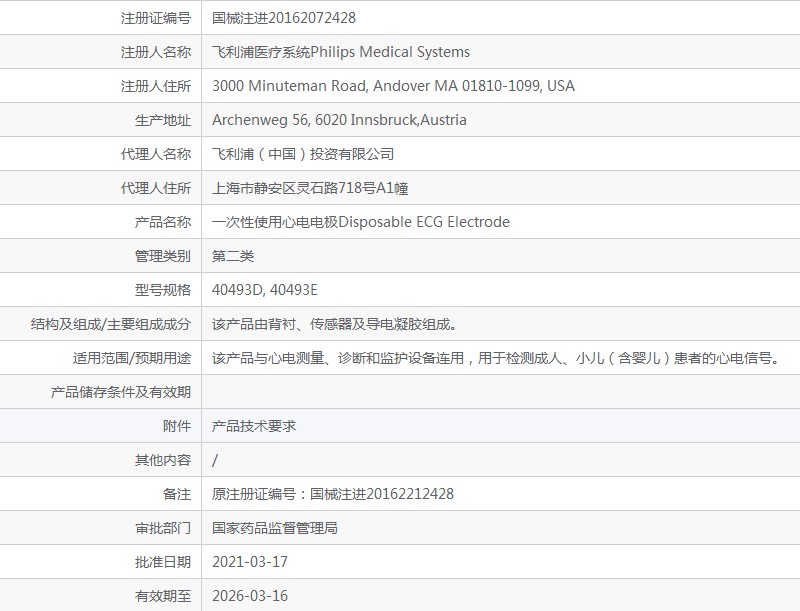Select the 生产地址 label

click(163, 120)
